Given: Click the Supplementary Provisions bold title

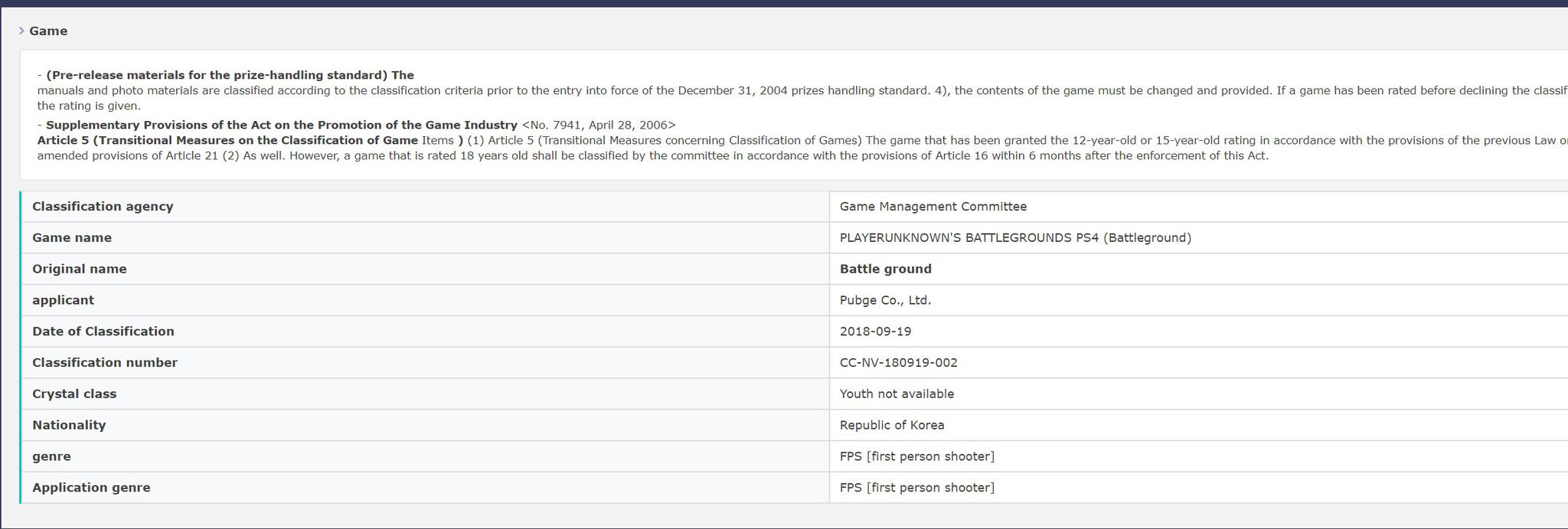Looking at the screenshot, I should [x=281, y=125].
